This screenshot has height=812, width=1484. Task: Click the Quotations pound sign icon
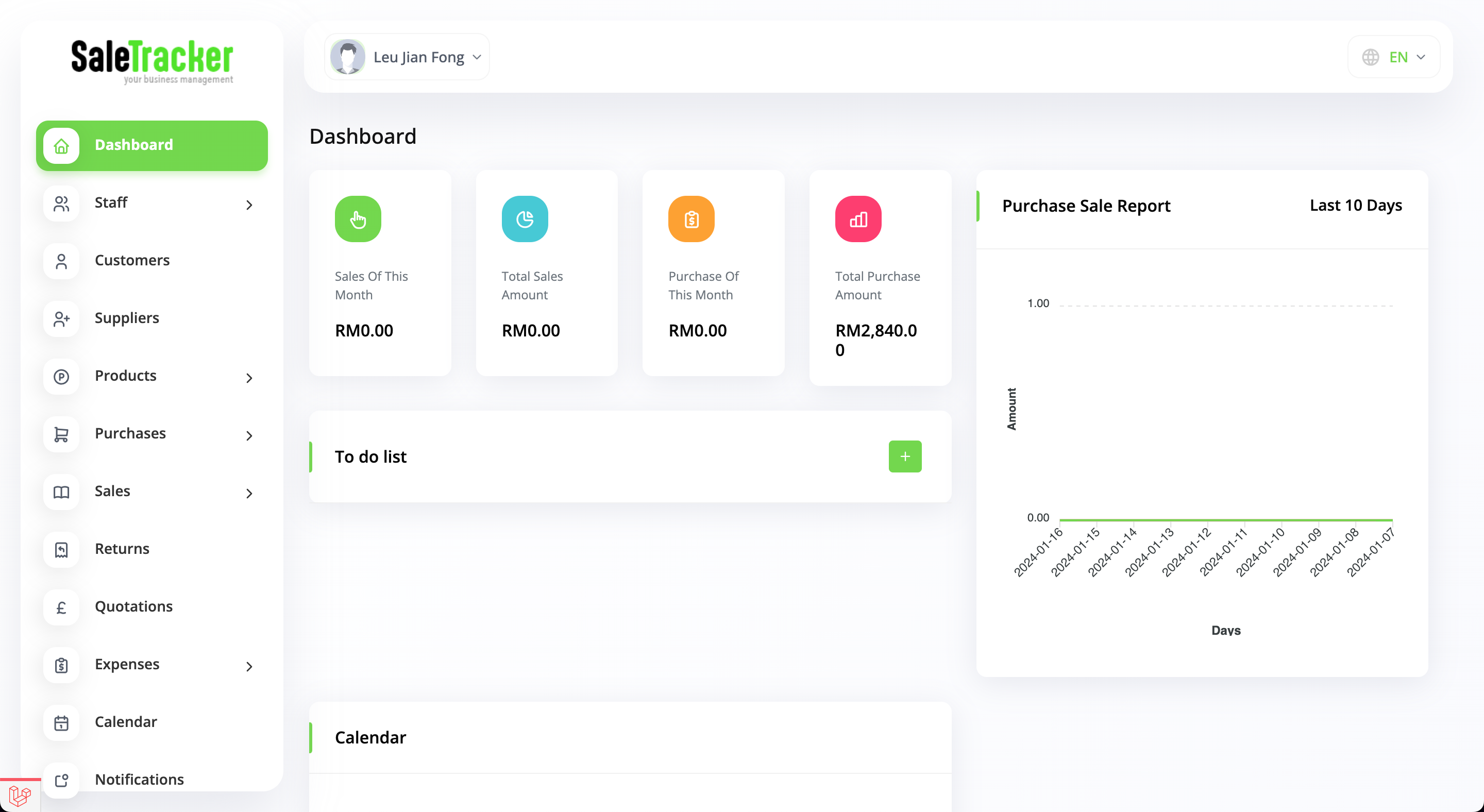[x=61, y=607]
